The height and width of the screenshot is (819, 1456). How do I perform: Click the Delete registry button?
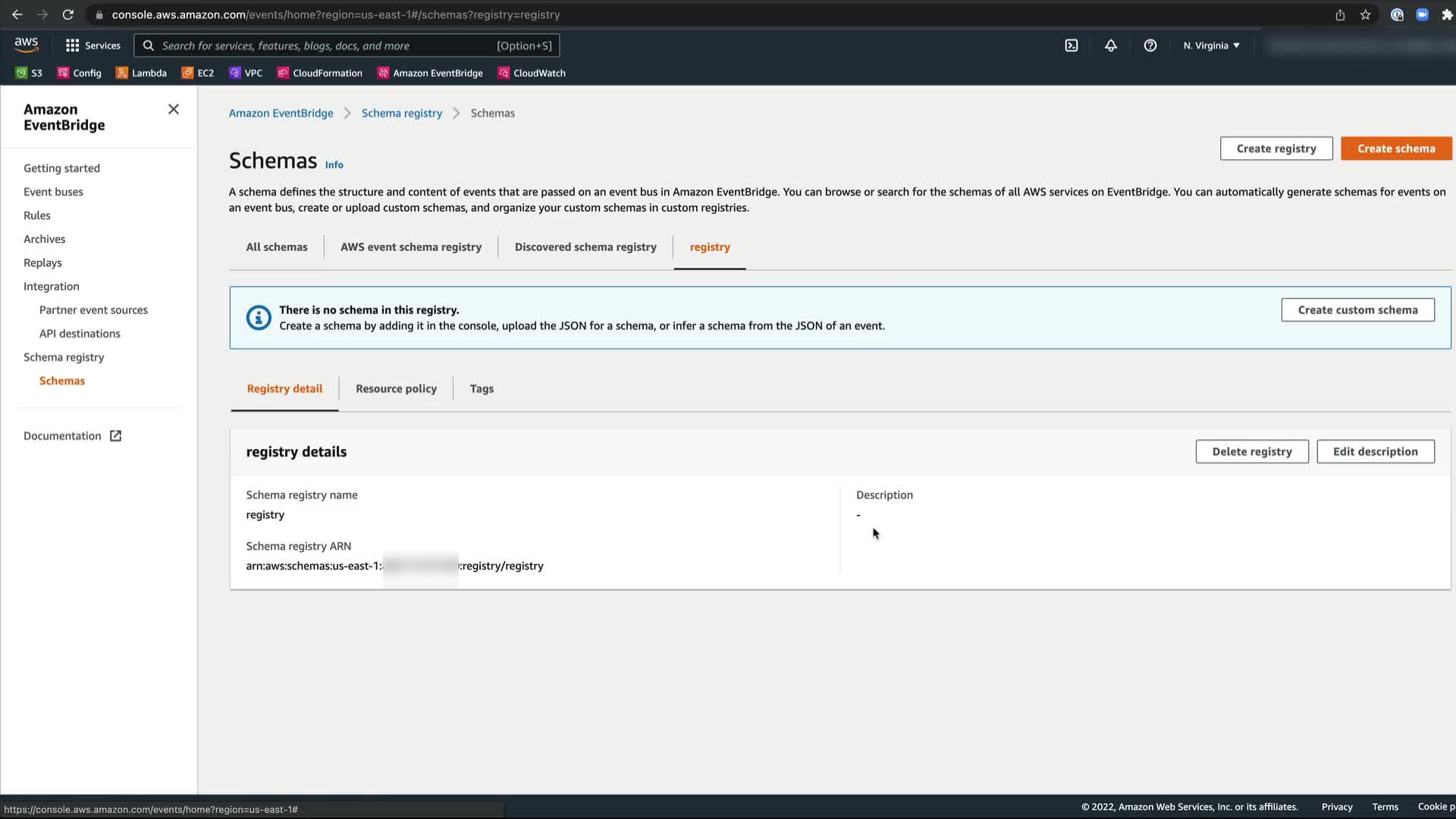click(1252, 451)
